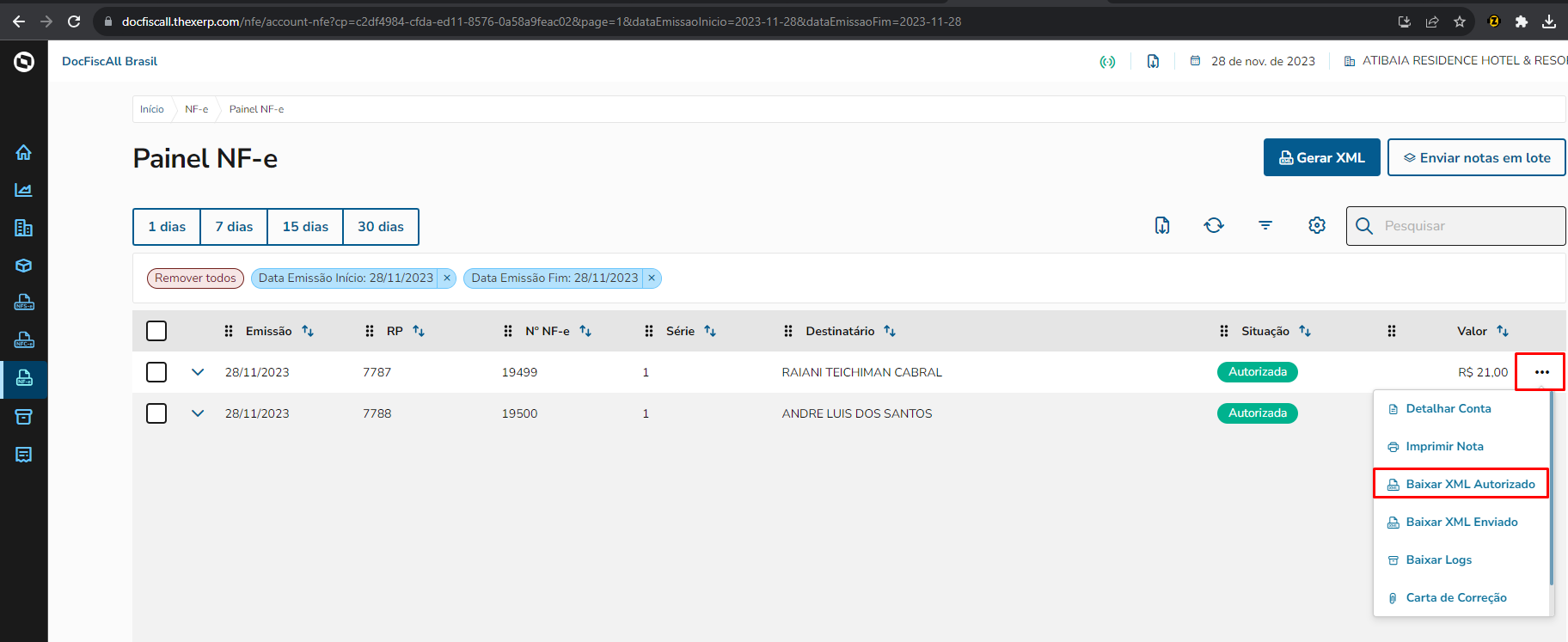Click Autorizada badge for NF-e 19500
Image resolution: width=1568 pixels, height=642 pixels.
(1258, 413)
